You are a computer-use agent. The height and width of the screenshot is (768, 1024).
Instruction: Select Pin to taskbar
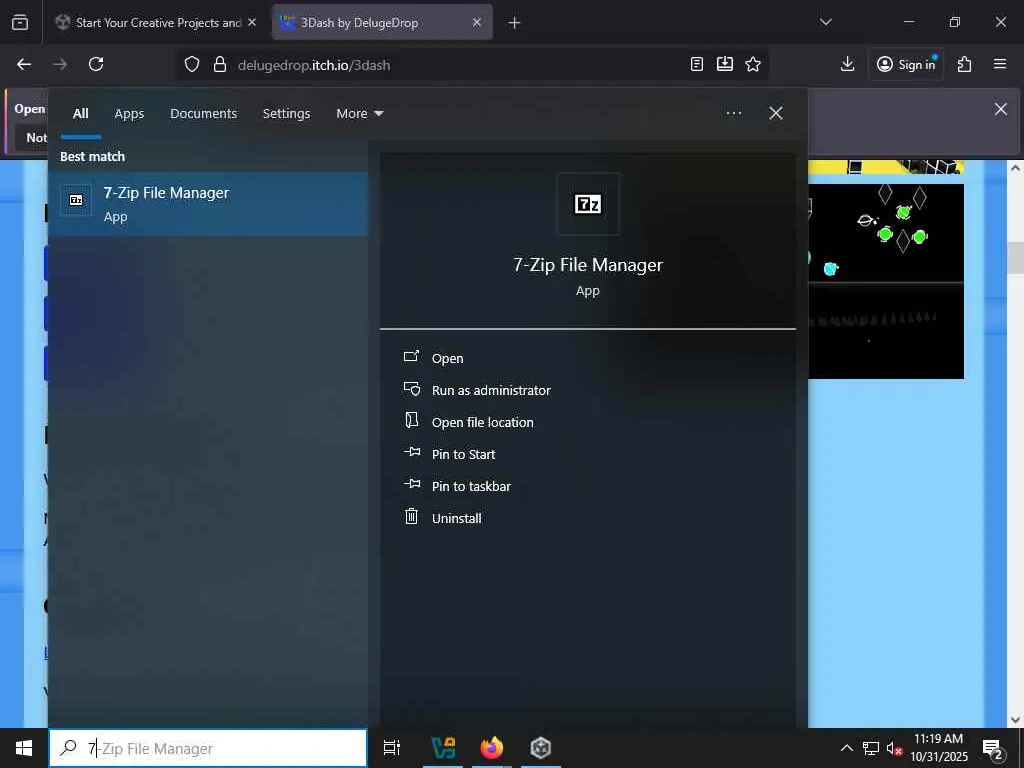pyautogui.click(x=471, y=486)
